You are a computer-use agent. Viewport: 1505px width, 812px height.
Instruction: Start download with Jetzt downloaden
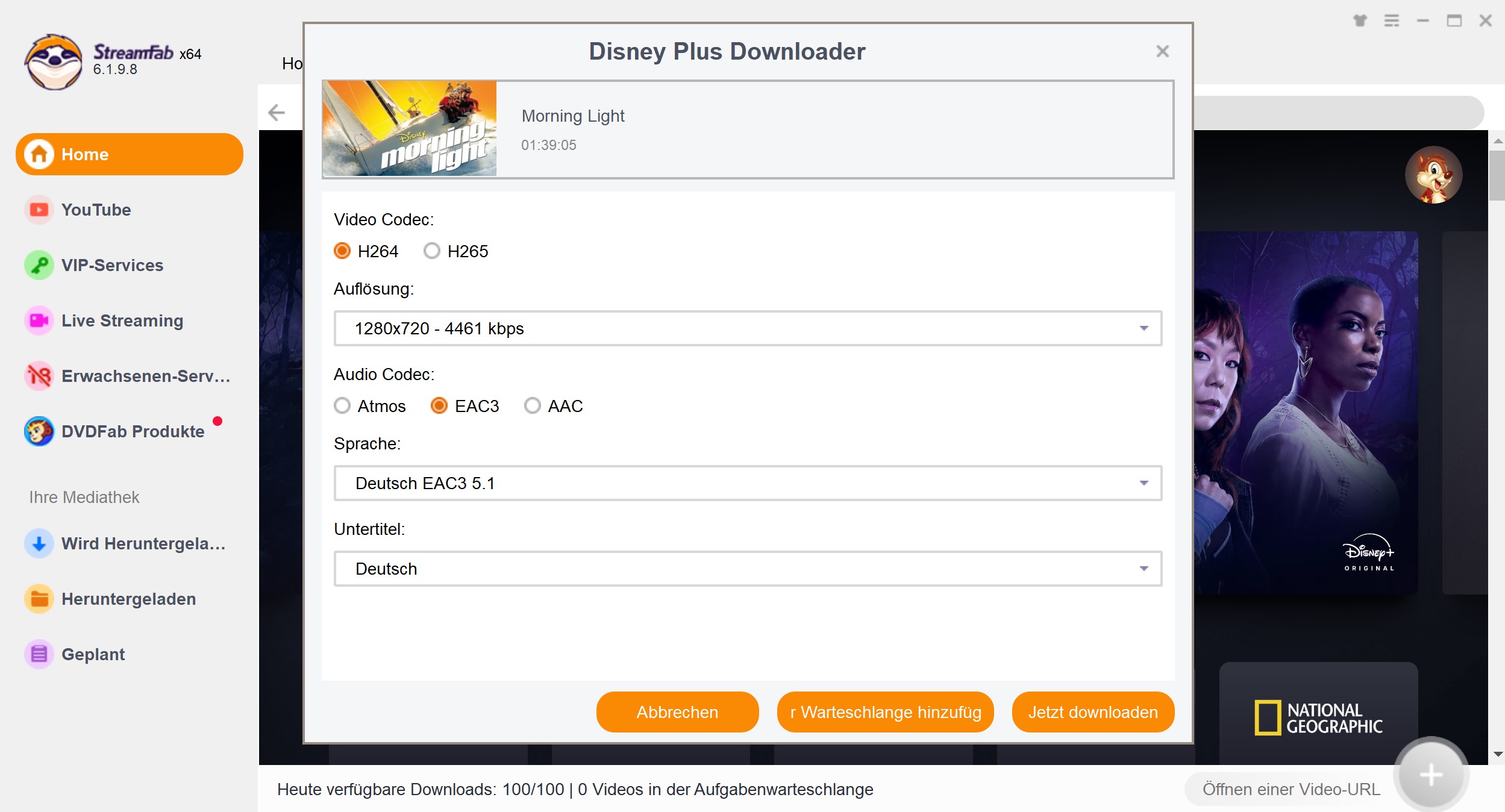pos(1093,712)
